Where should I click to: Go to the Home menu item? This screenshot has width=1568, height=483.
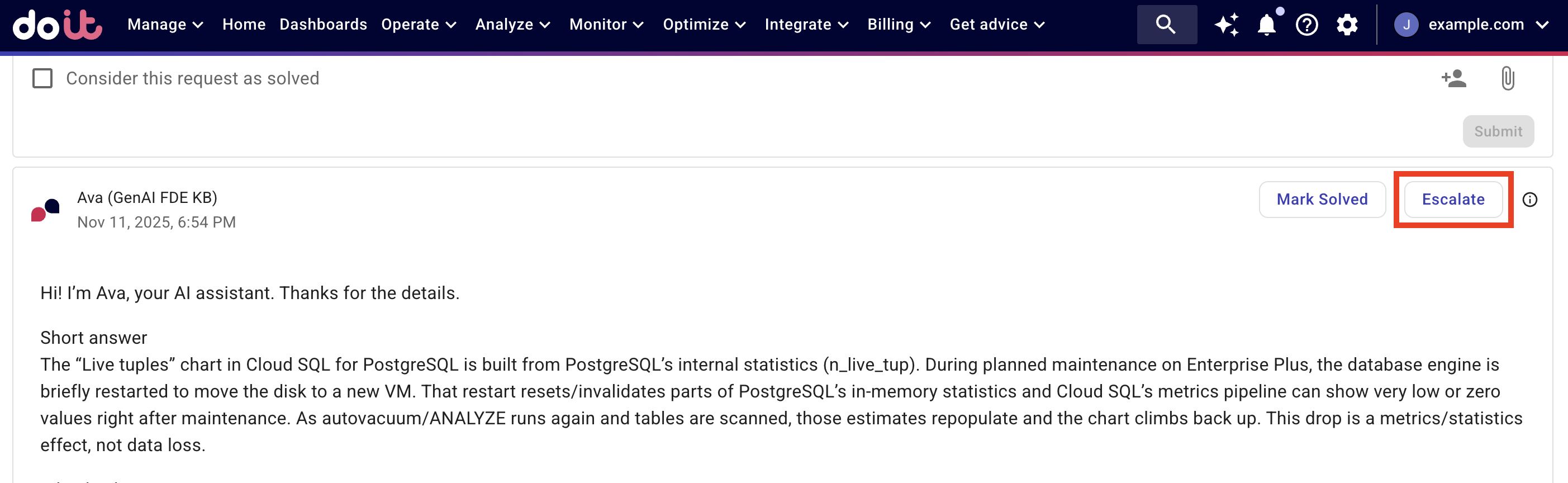click(244, 25)
